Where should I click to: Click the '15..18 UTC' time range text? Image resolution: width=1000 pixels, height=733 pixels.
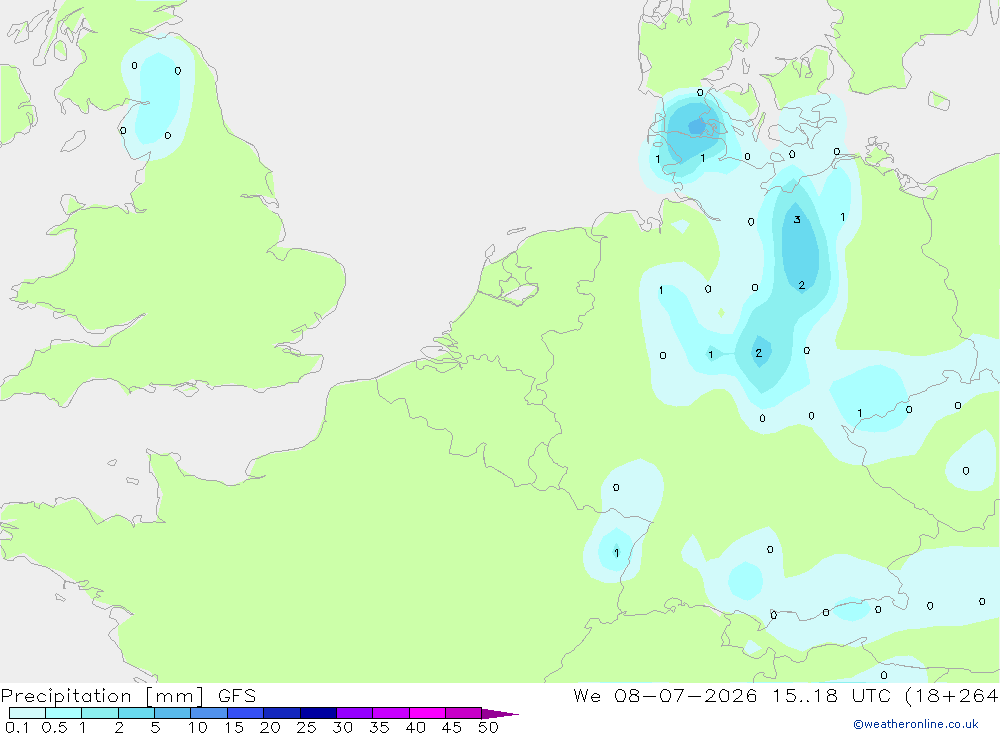pos(832,695)
